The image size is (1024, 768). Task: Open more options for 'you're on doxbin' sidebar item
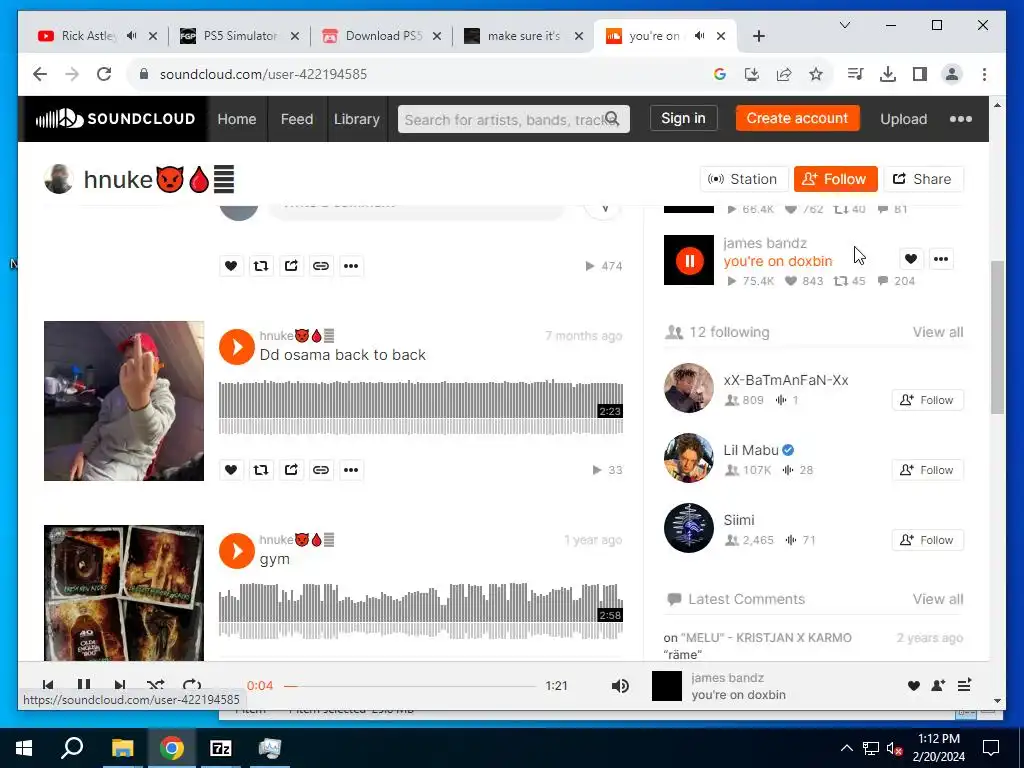click(x=941, y=259)
